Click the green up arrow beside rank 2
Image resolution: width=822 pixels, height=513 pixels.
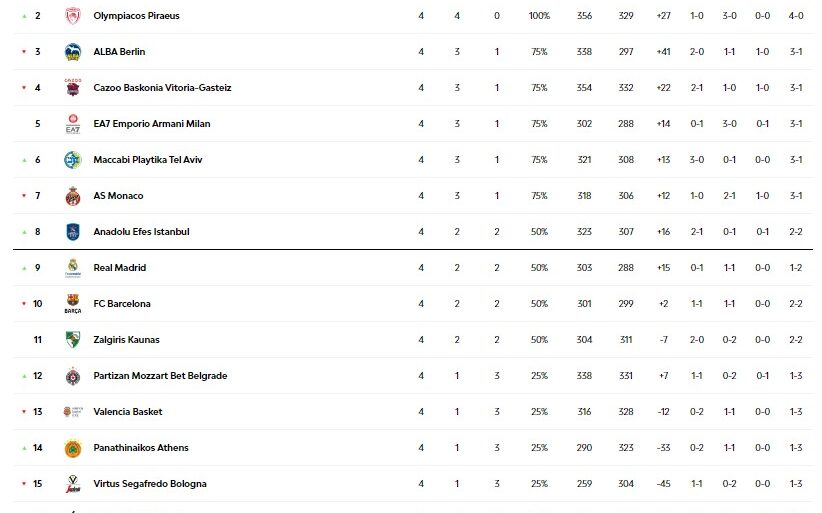[23, 16]
